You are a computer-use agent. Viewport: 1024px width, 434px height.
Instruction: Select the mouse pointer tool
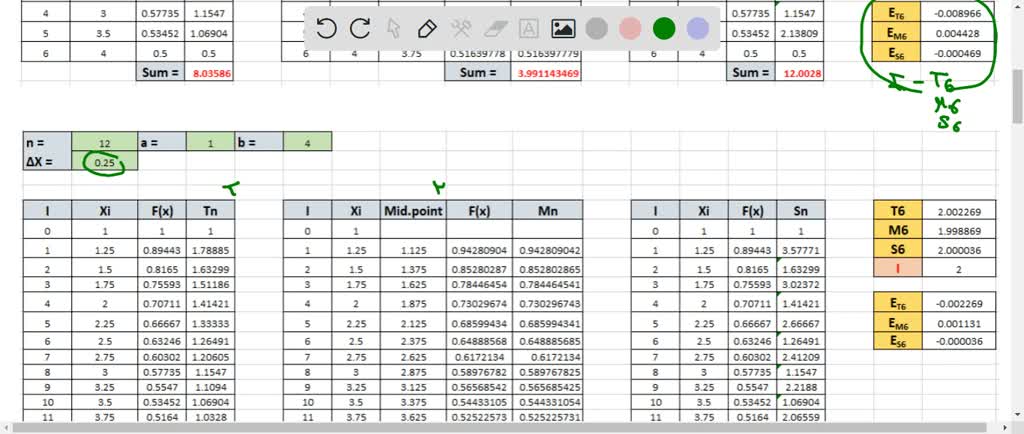393,29
